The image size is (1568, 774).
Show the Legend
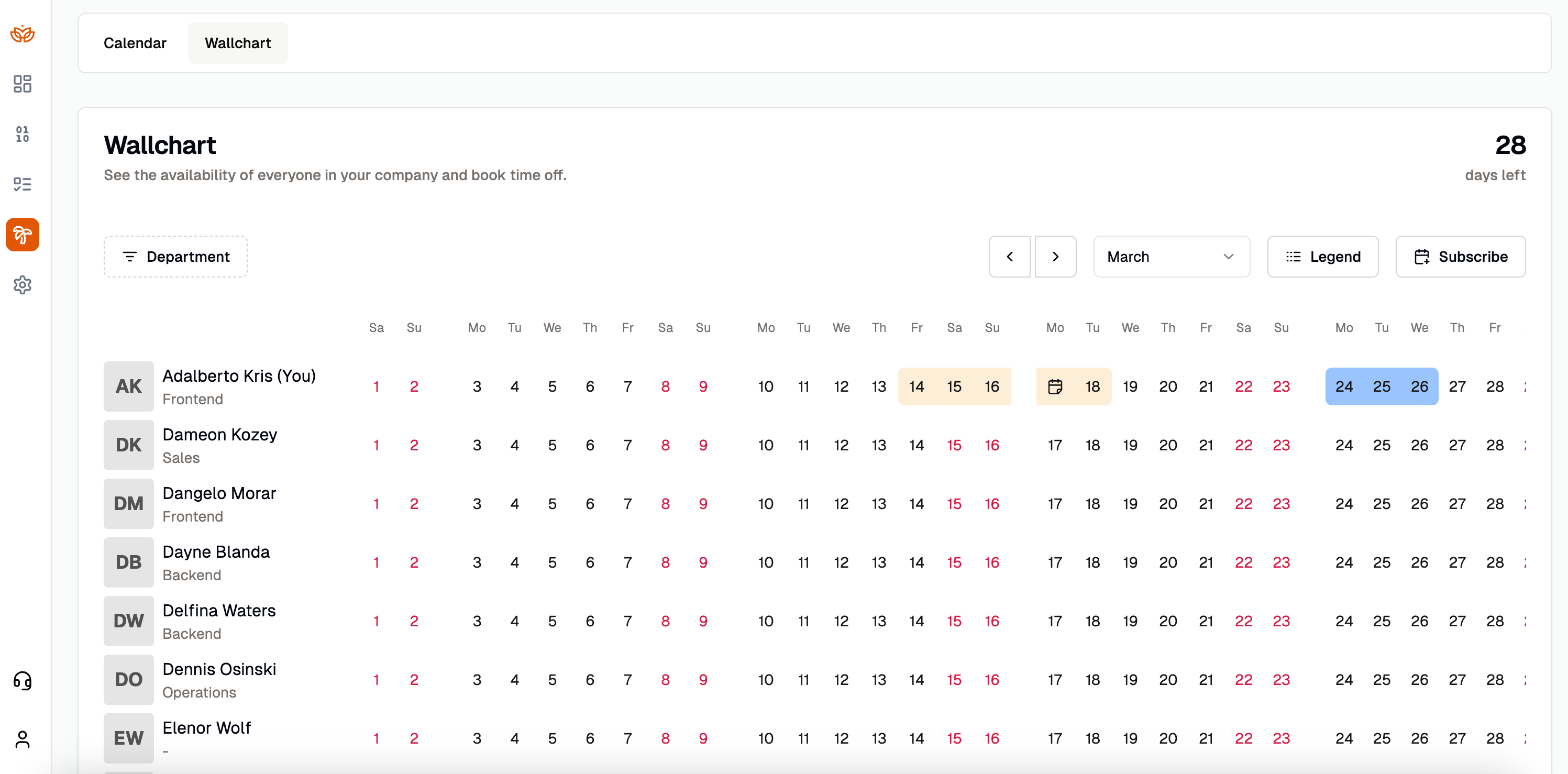coord(1323,256)
